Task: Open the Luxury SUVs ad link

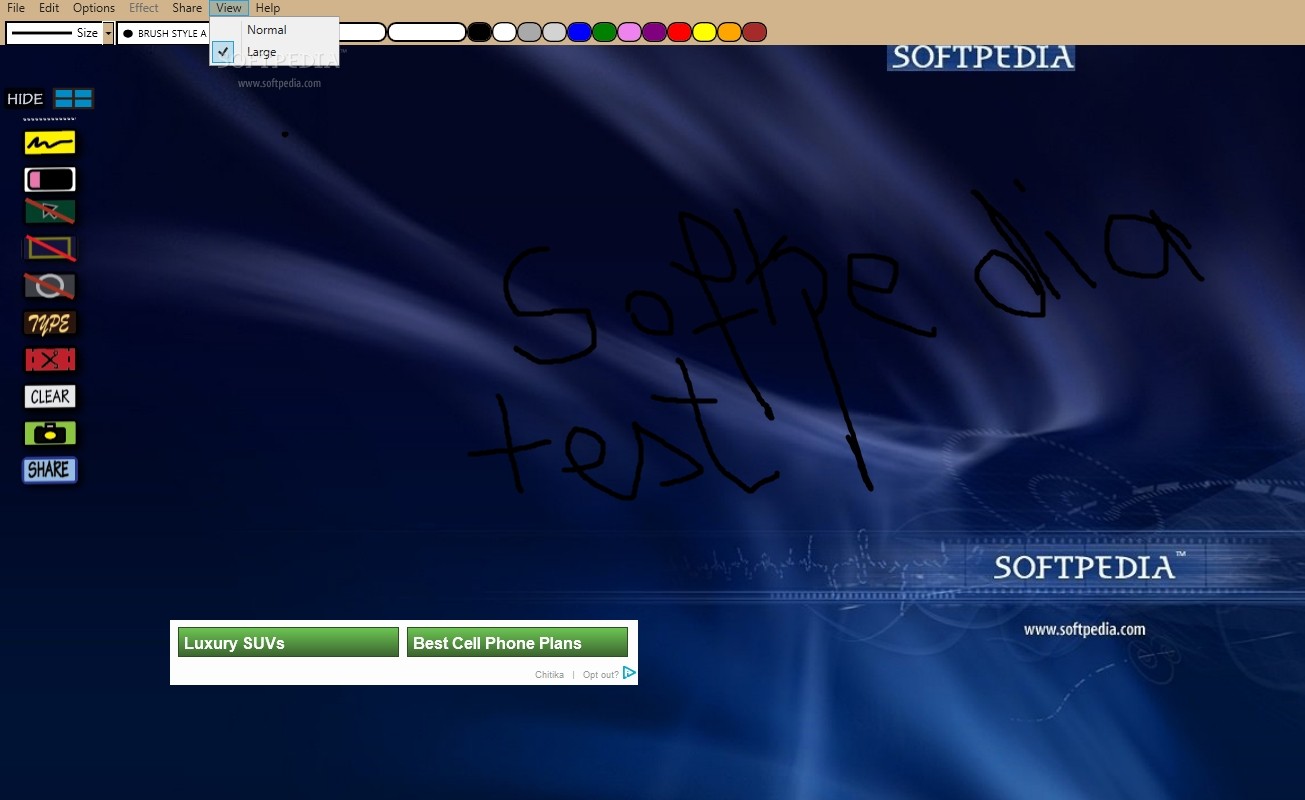Action: [x=288, y=642]
